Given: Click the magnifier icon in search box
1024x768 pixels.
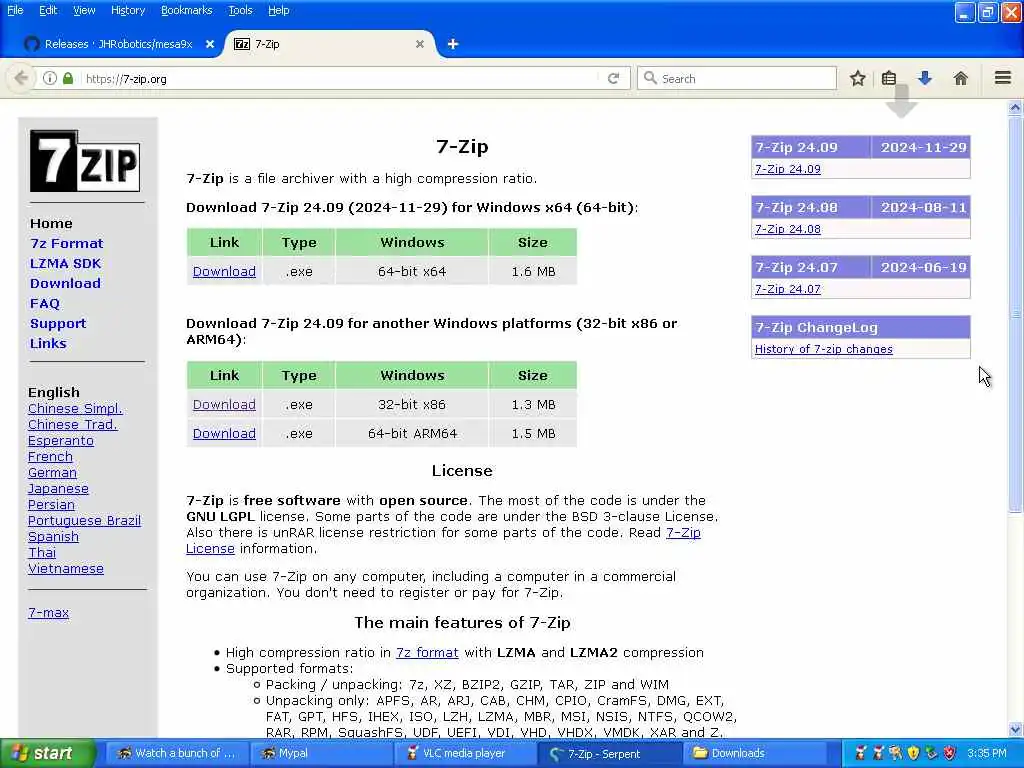Looking at the screenshot, I should pos(650,78).
